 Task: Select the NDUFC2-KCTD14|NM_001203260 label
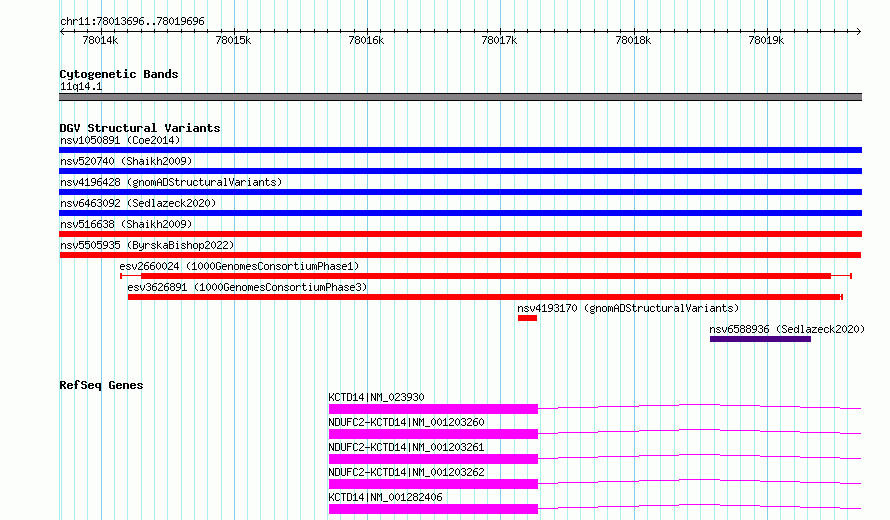(x=406, y=422)
